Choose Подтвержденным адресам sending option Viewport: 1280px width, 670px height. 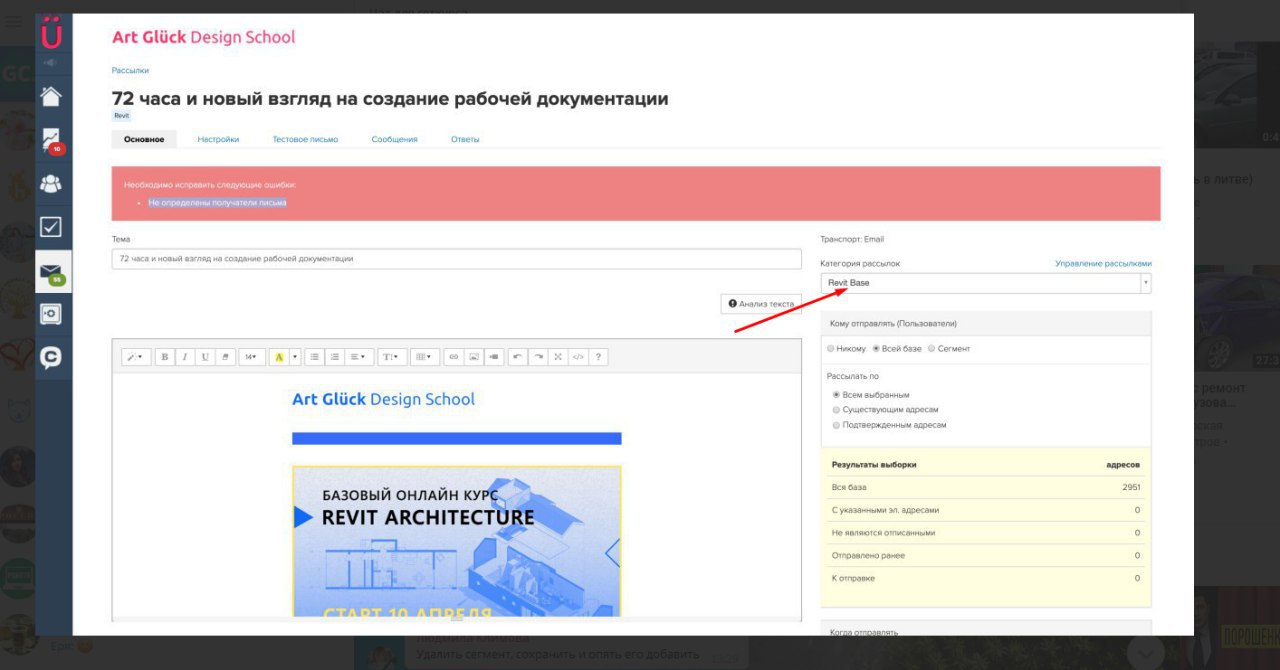pos(836,425)
